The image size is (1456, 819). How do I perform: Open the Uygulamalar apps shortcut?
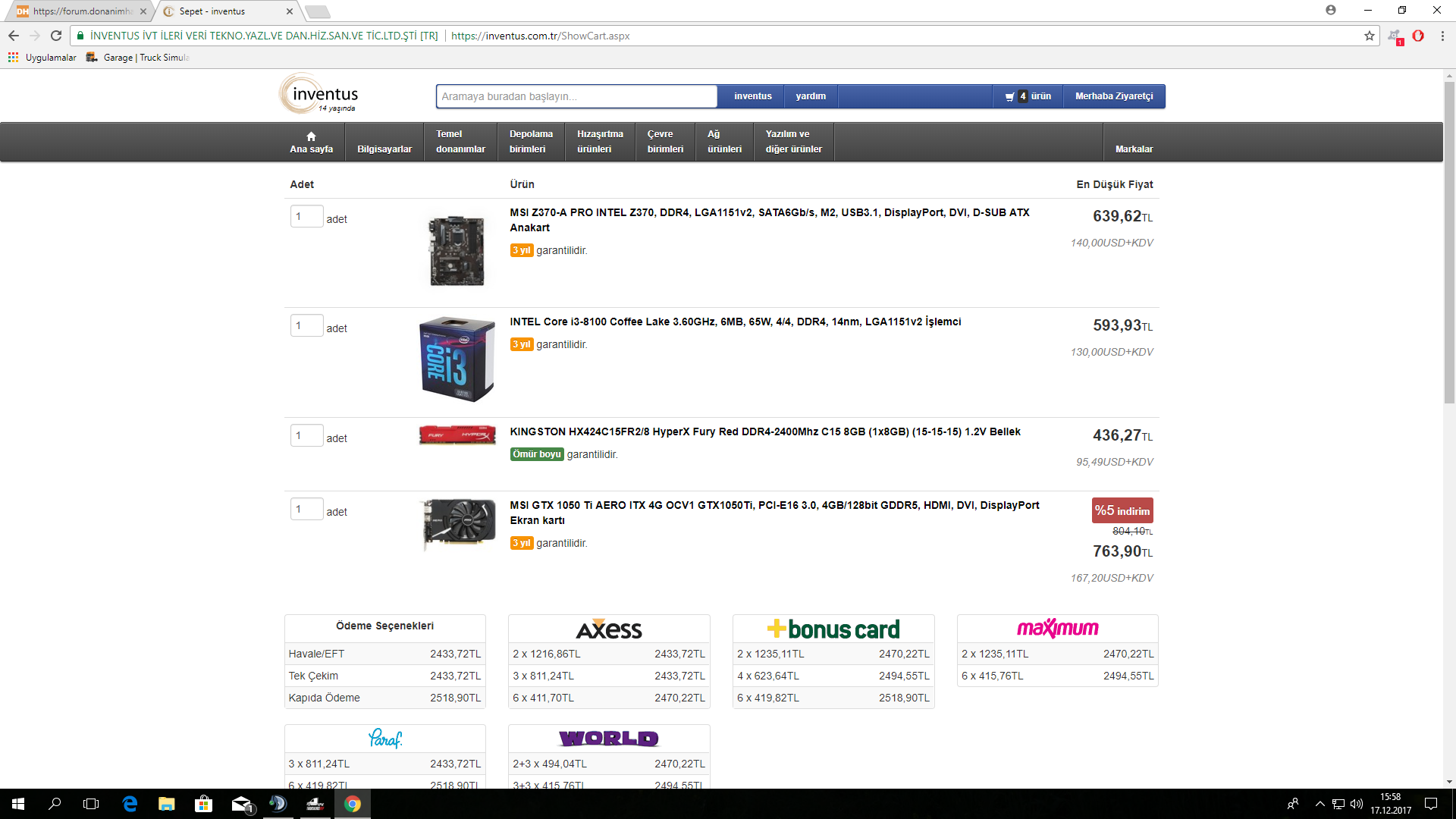(42, 58)
